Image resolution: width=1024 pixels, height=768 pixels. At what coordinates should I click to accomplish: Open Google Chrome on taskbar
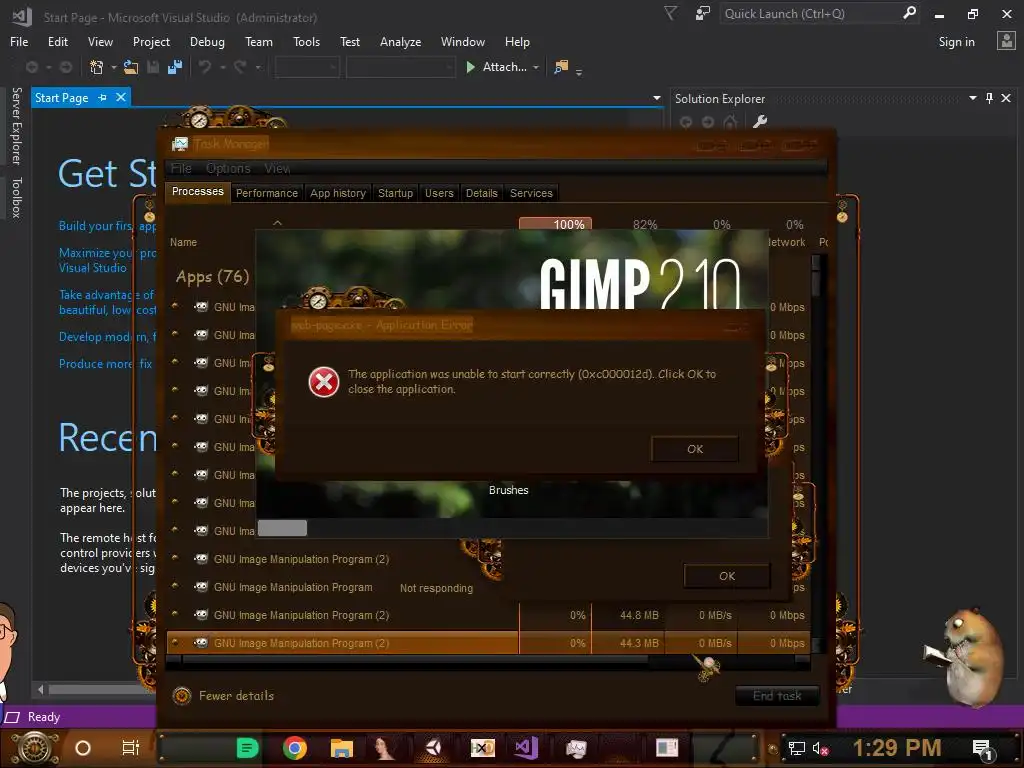[x=295, y=748]
